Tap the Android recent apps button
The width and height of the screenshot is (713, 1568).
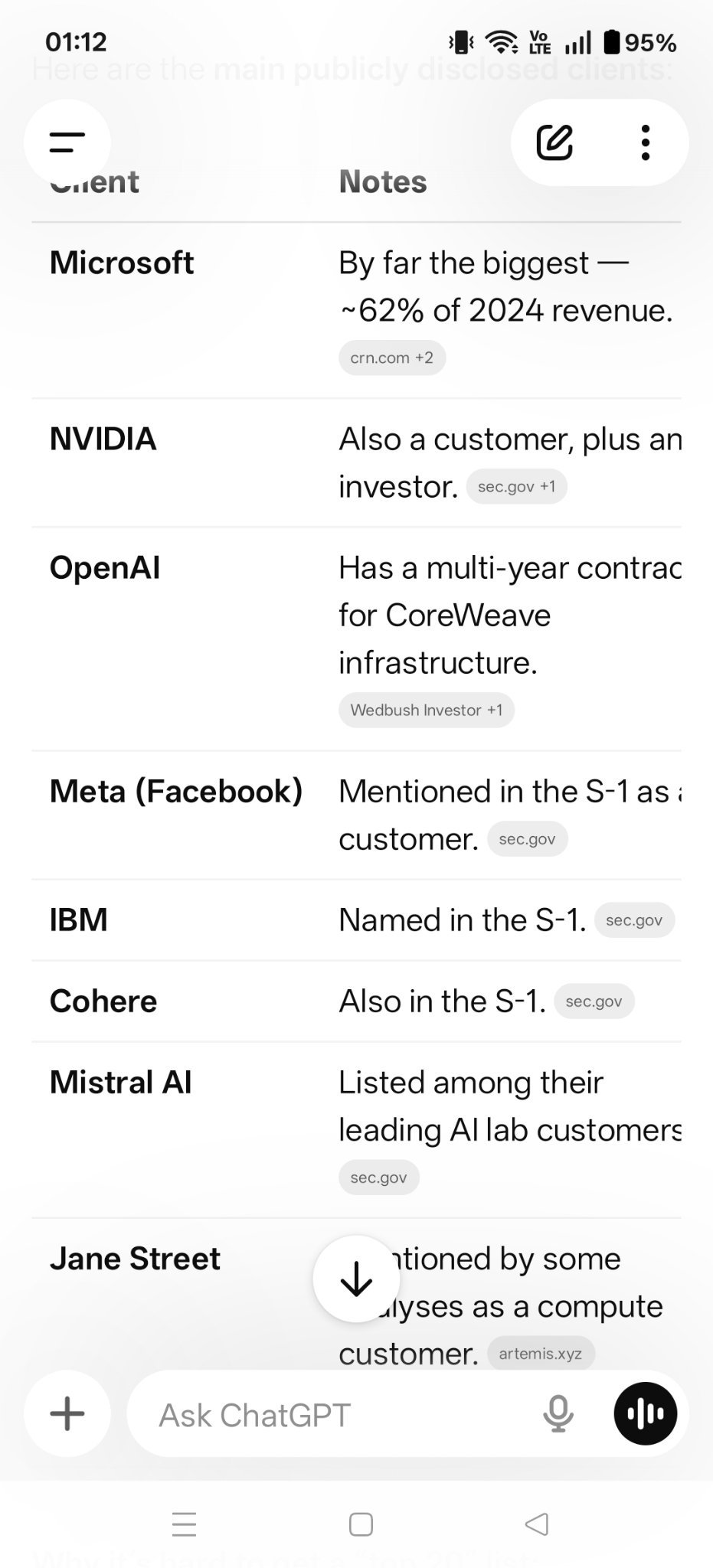click(185, 1524)
